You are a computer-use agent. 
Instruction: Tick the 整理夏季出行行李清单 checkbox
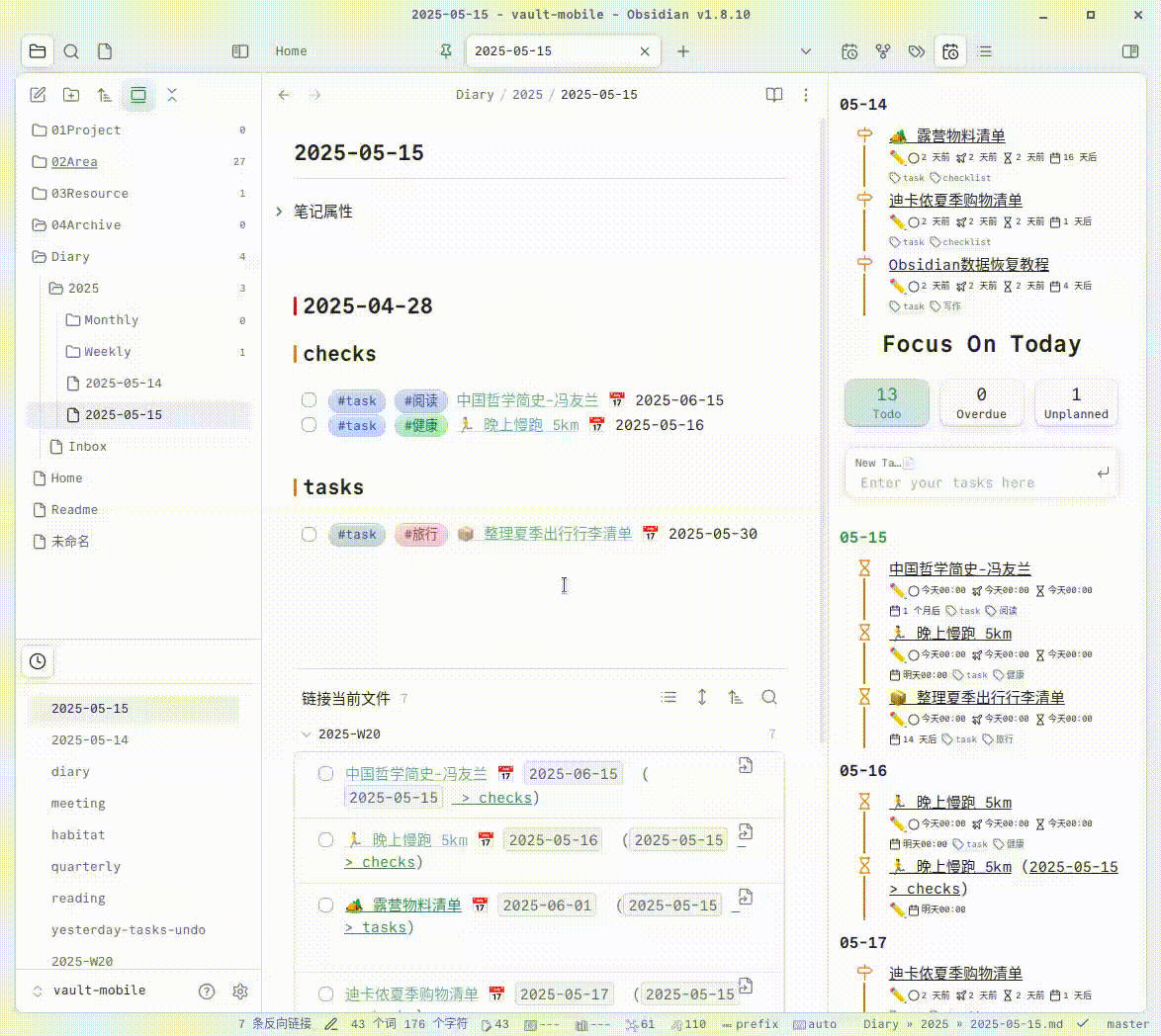(310, 534)
